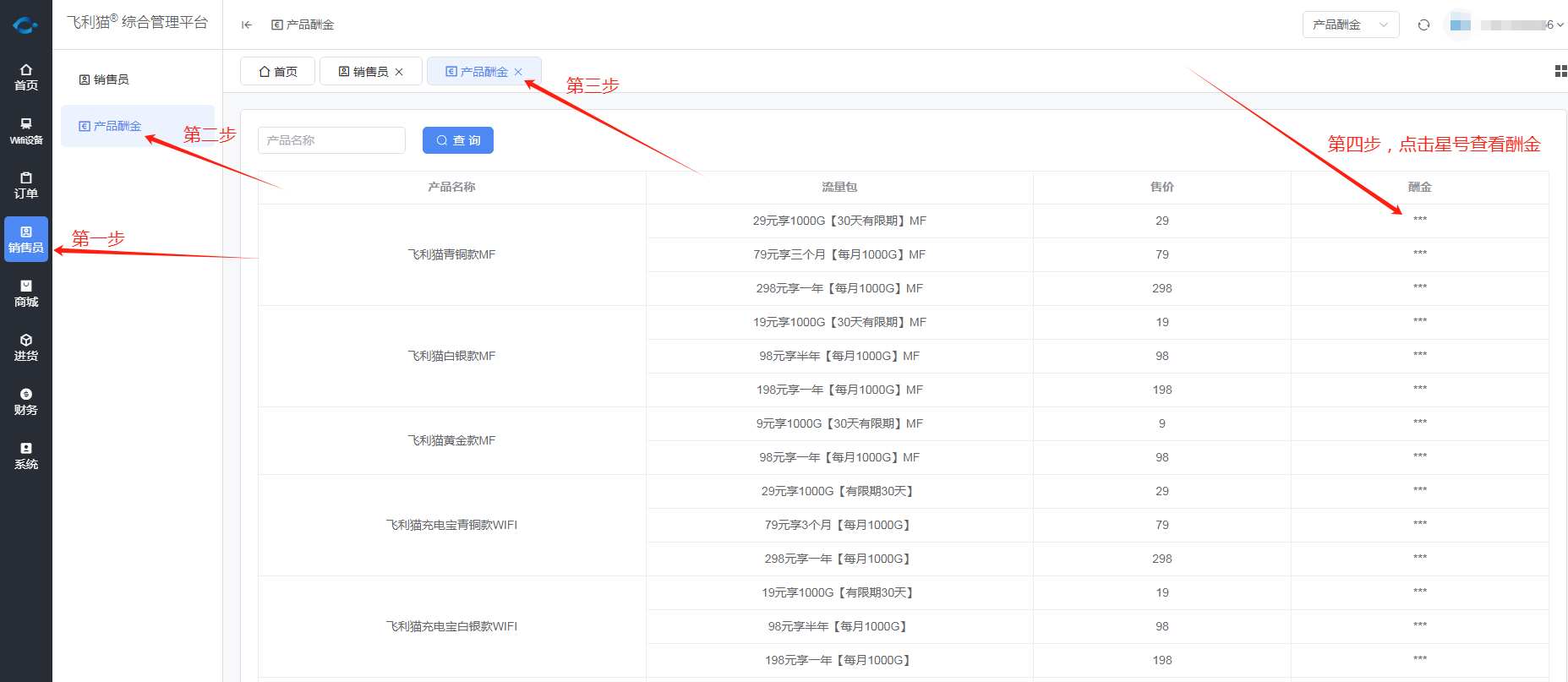Show hidden commission for 298元享一年【每月1000G】MF
Image resolution: width=1568 pixels, height=682 pixels.
(1419, 288)
